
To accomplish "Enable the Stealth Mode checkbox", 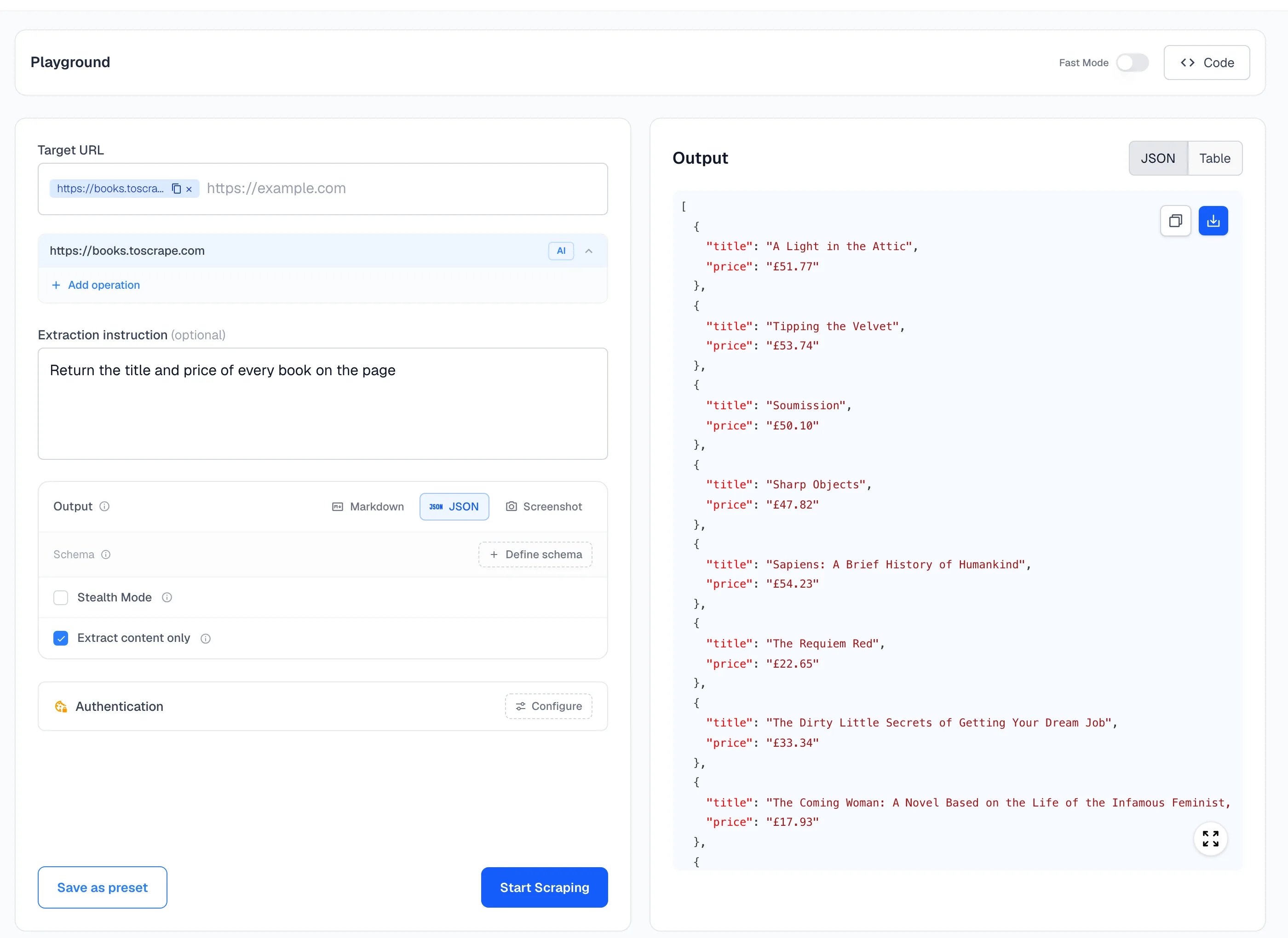I will (x=61, y=597).
